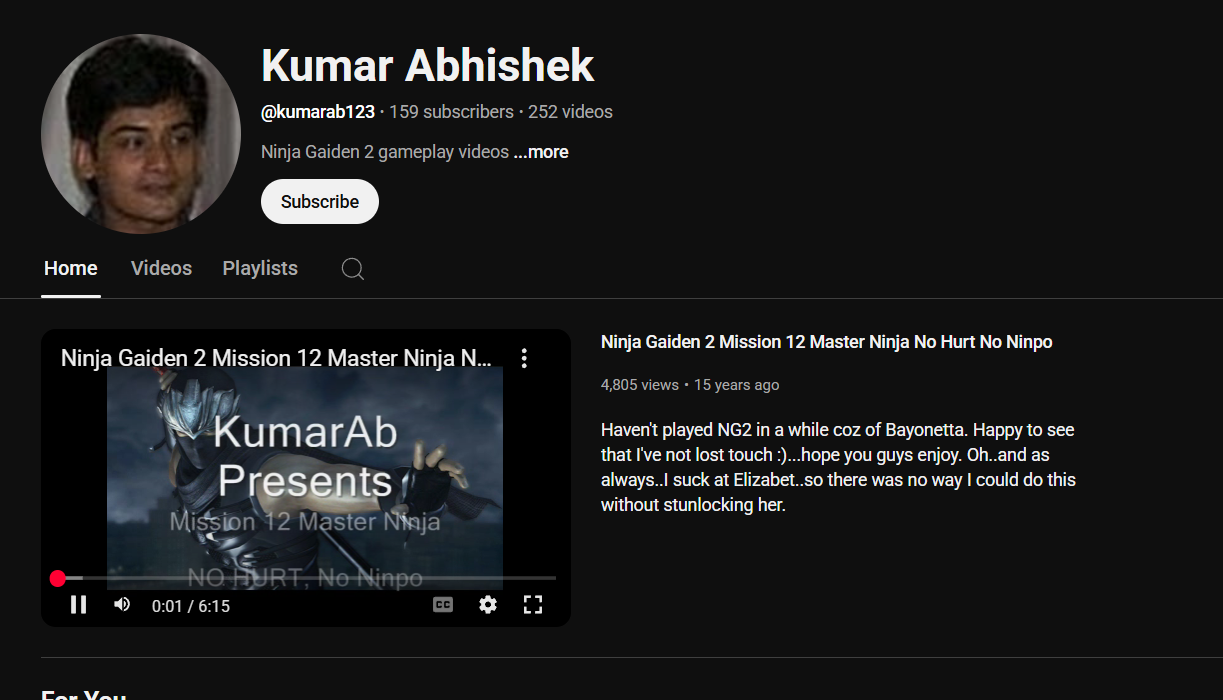Pause the video with the pause button
This screenshot has height=700, width=1223.
click(x=78, y=604)
